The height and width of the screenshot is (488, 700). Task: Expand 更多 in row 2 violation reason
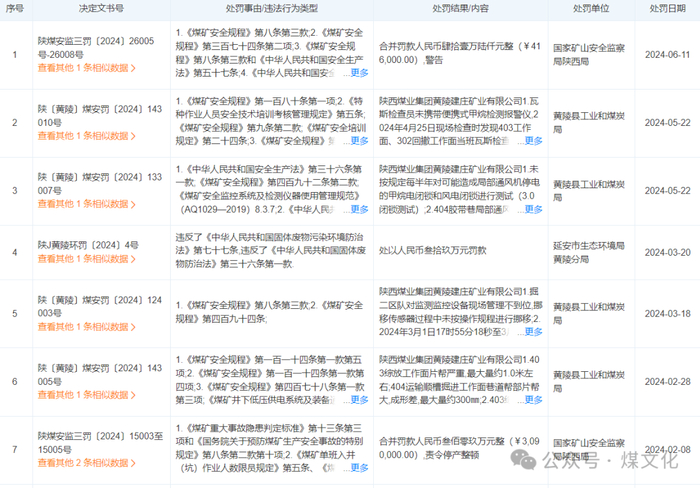pyautogui.click(x=359, y=141)
